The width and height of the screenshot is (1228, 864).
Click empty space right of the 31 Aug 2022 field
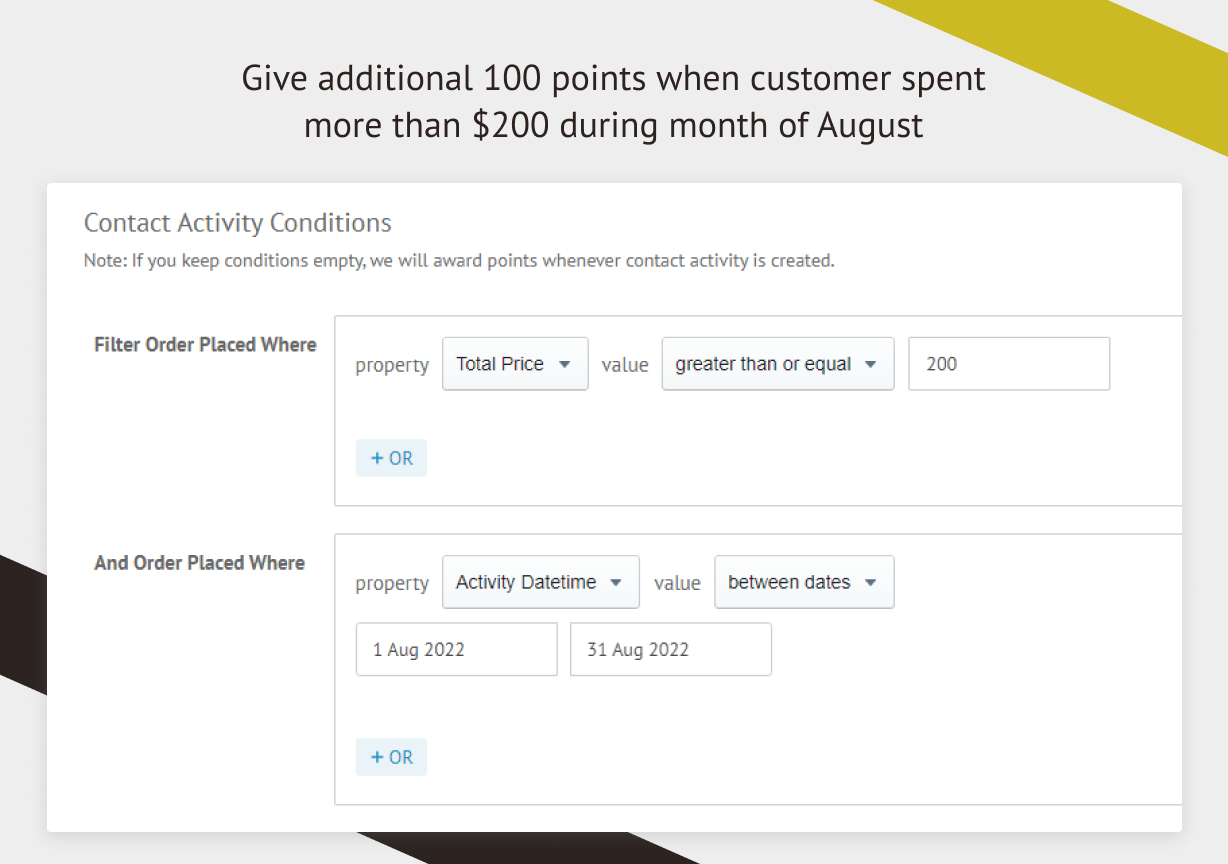point(950,650)
